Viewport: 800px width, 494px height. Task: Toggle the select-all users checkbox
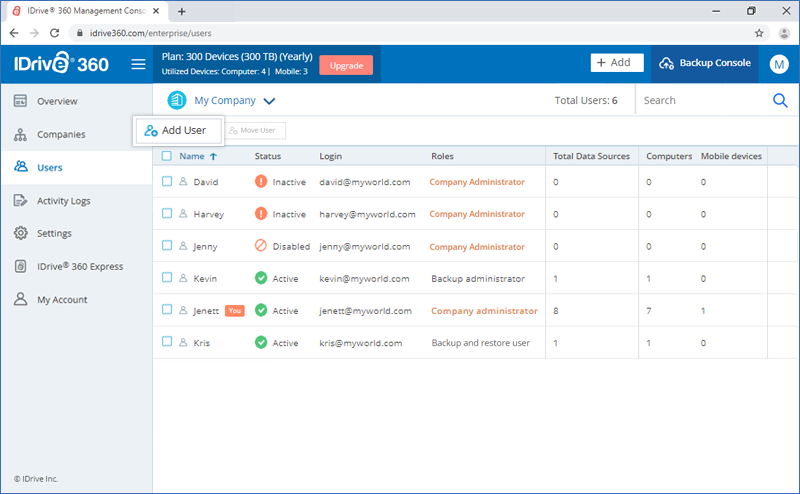167,156
